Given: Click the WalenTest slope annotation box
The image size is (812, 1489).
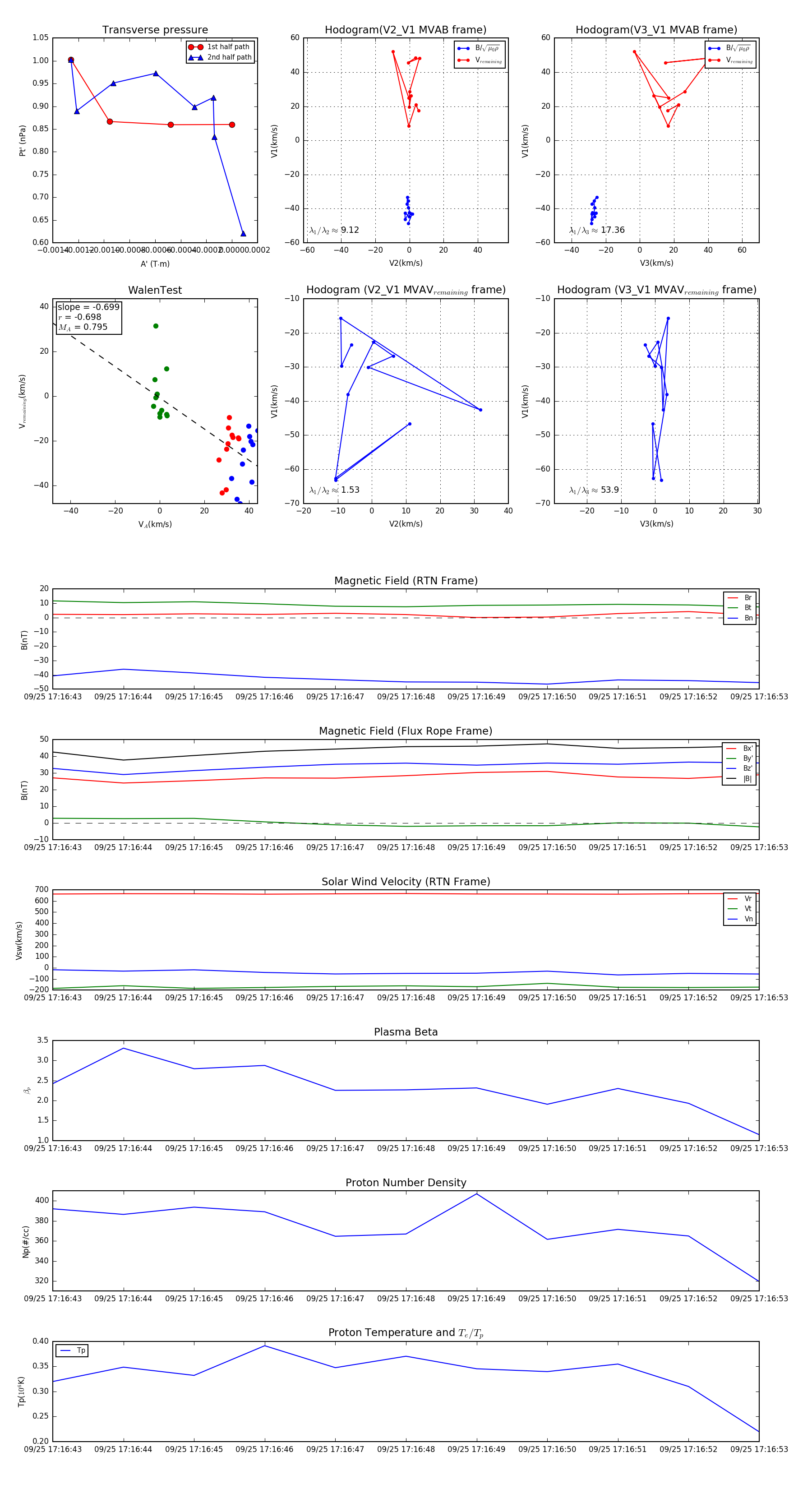Looking at the screenshot, I should coord(88,317).
